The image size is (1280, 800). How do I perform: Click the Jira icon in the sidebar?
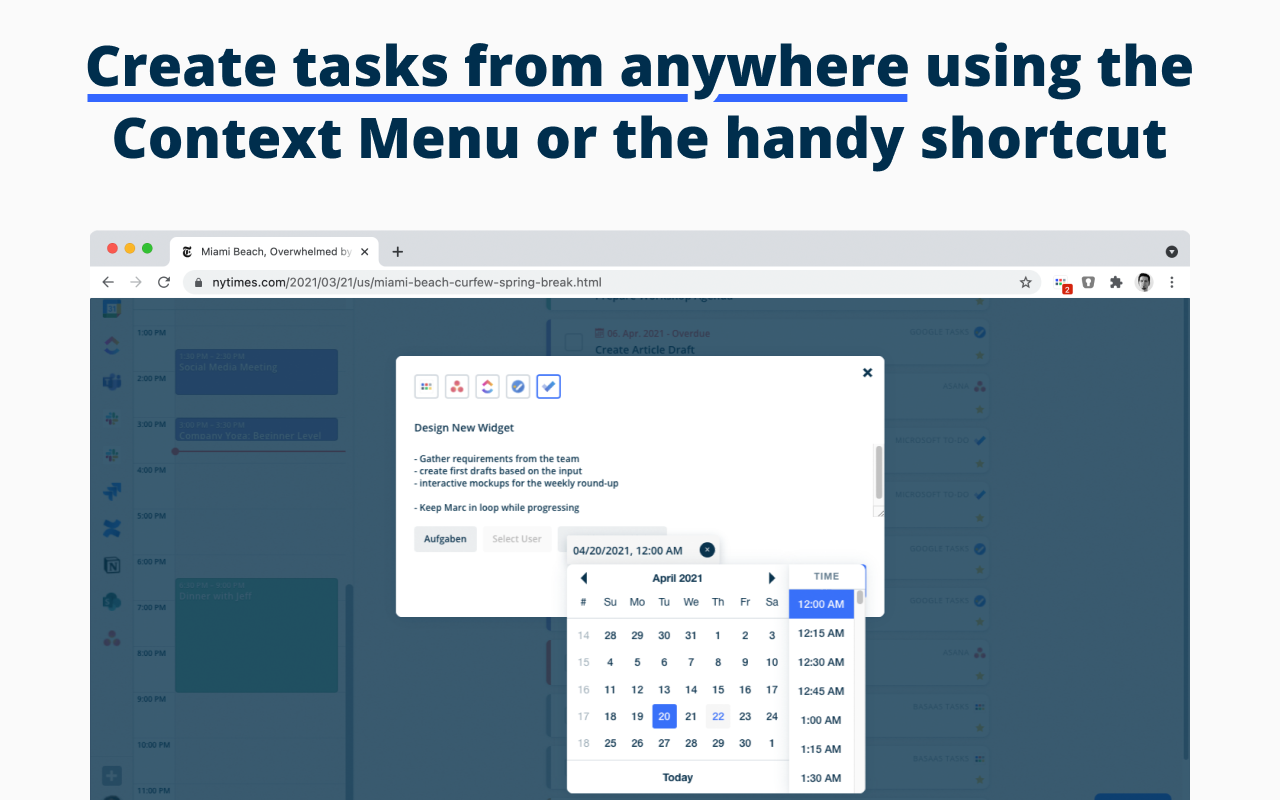tap(111, 490)
